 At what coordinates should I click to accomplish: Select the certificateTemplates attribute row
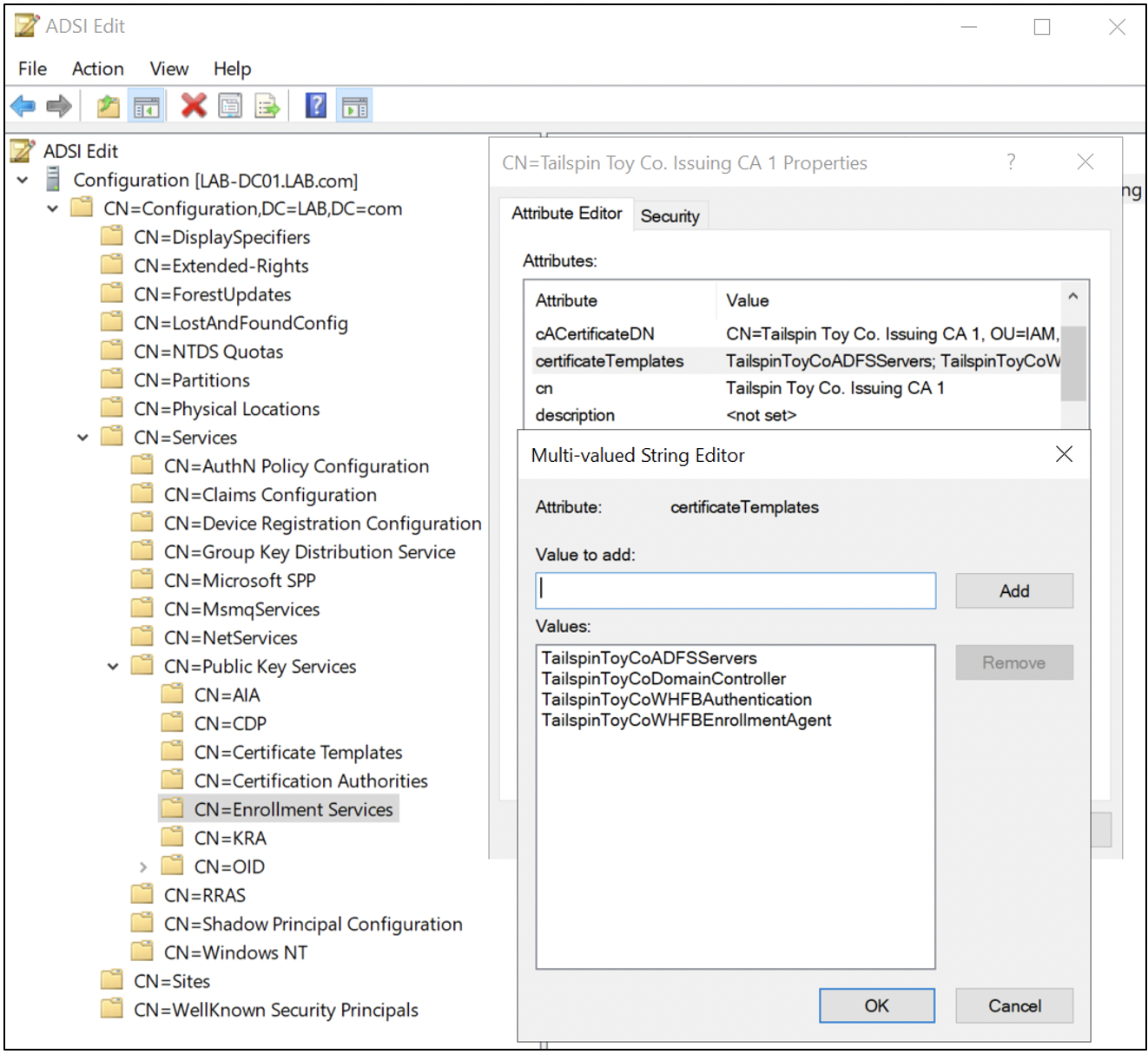795,360
